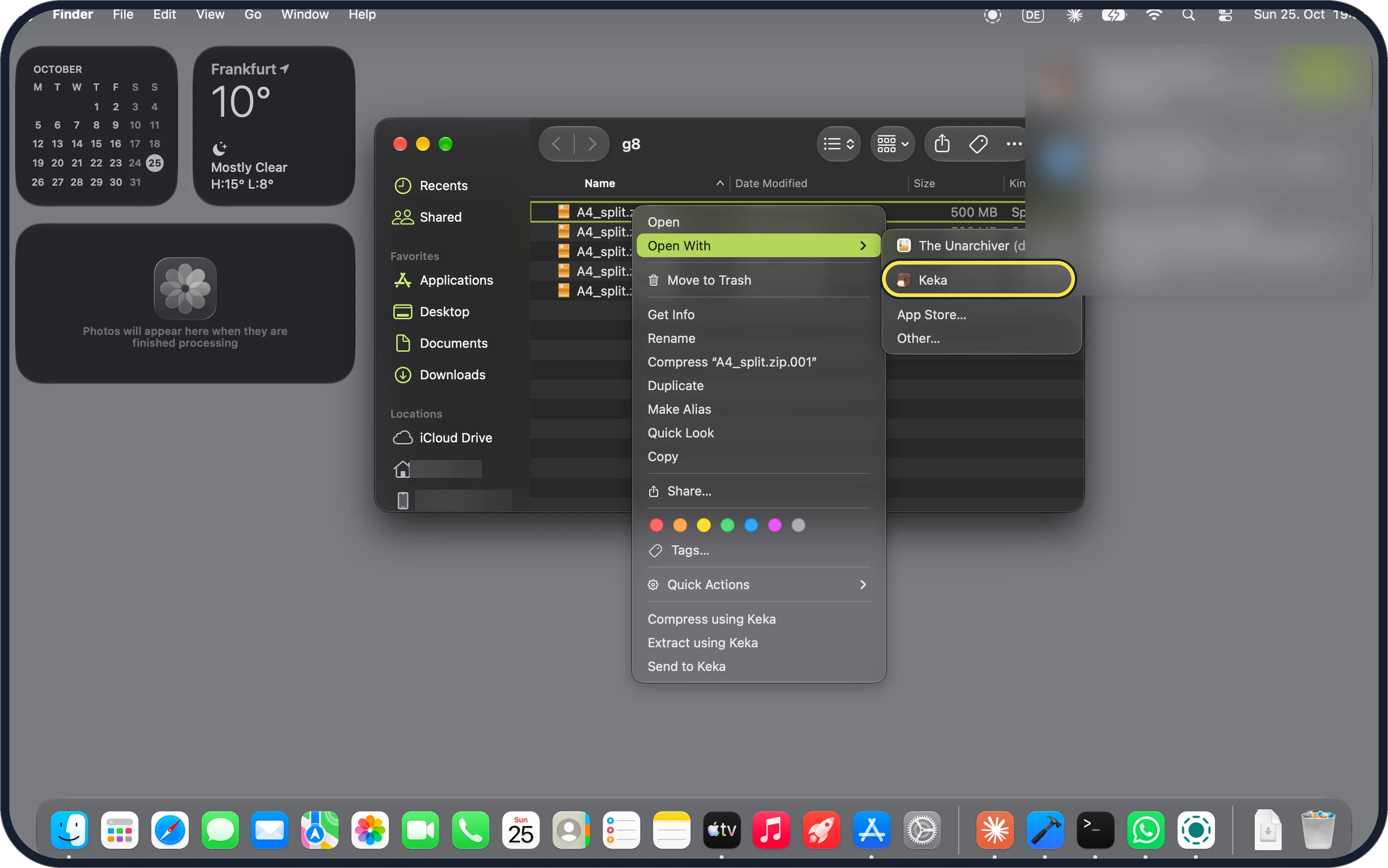Screen dimensions: 1388x868
Task: Click App Store… in the submenu
Action: coord(931,315)
